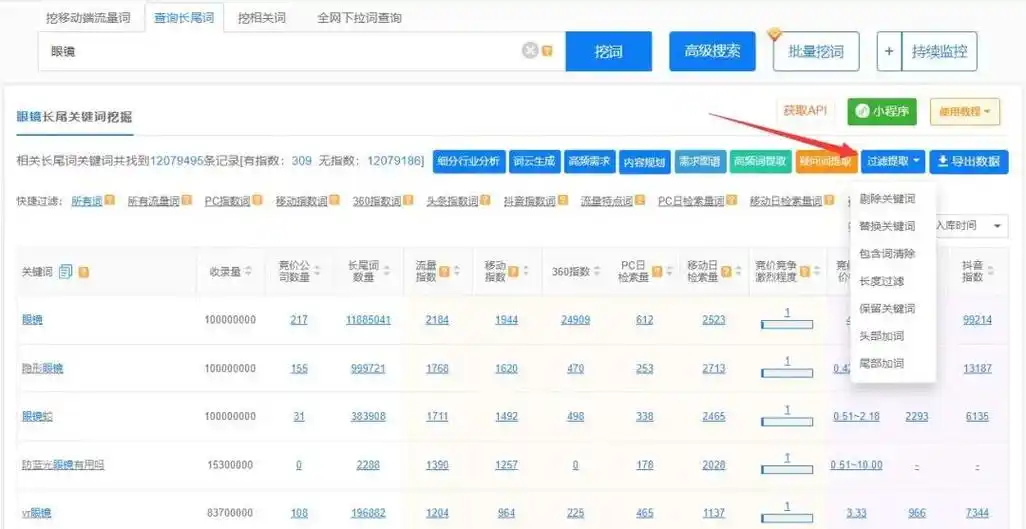Click the plus icon beside 持续监控

(889, 51)
